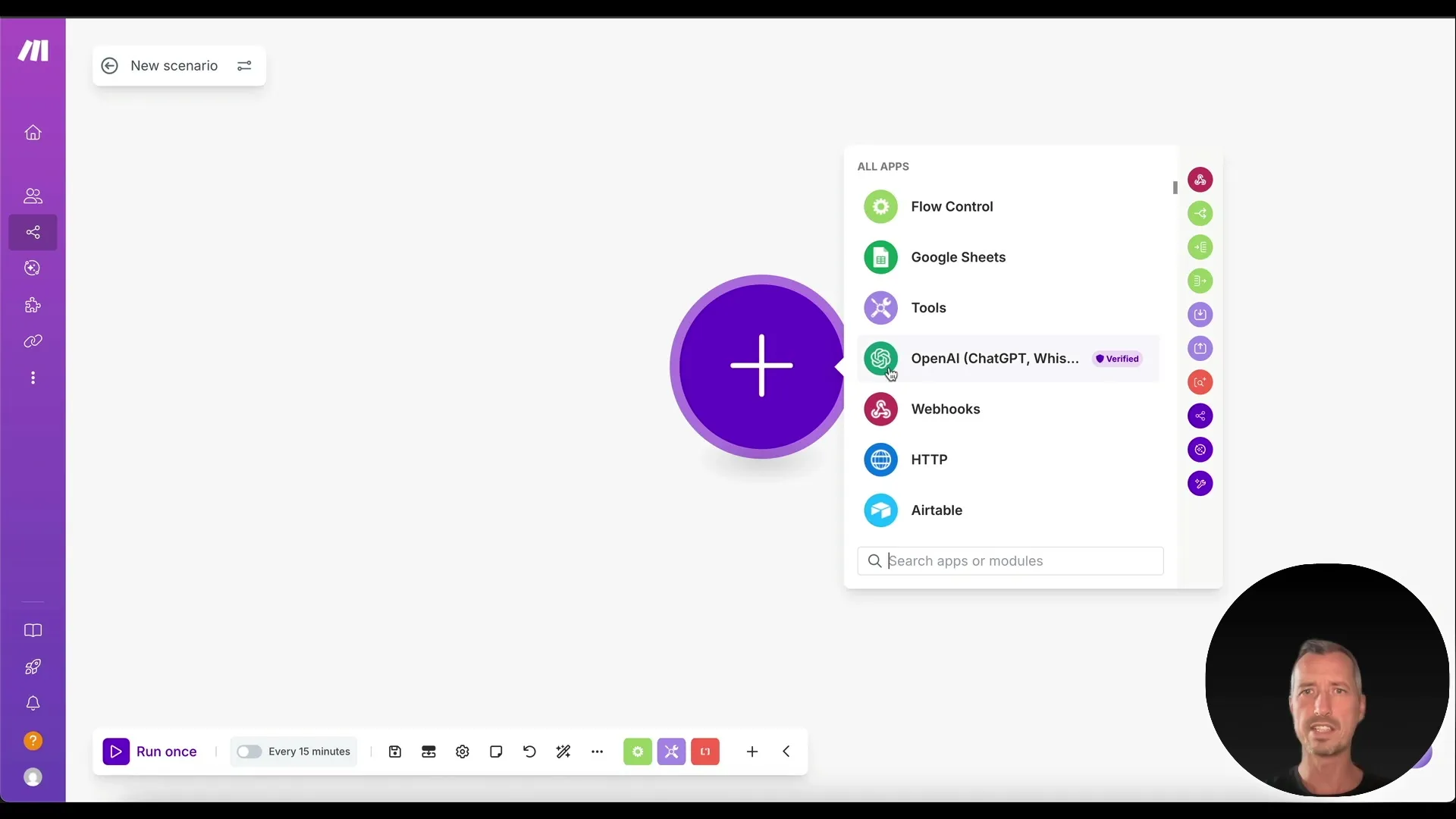Open the Home page from the sidebar
Screen dimensions: 1456x819
(x=33, y=133)
